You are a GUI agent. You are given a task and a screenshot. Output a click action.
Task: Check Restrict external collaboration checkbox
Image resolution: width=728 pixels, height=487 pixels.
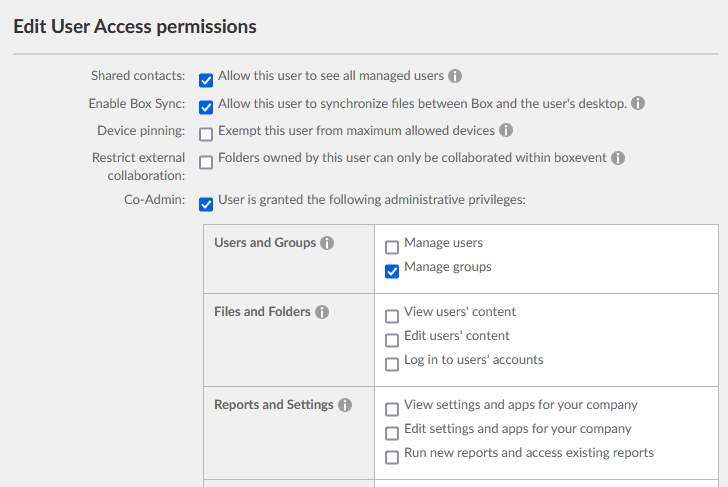pyautogui.click(x=206, y=162)
